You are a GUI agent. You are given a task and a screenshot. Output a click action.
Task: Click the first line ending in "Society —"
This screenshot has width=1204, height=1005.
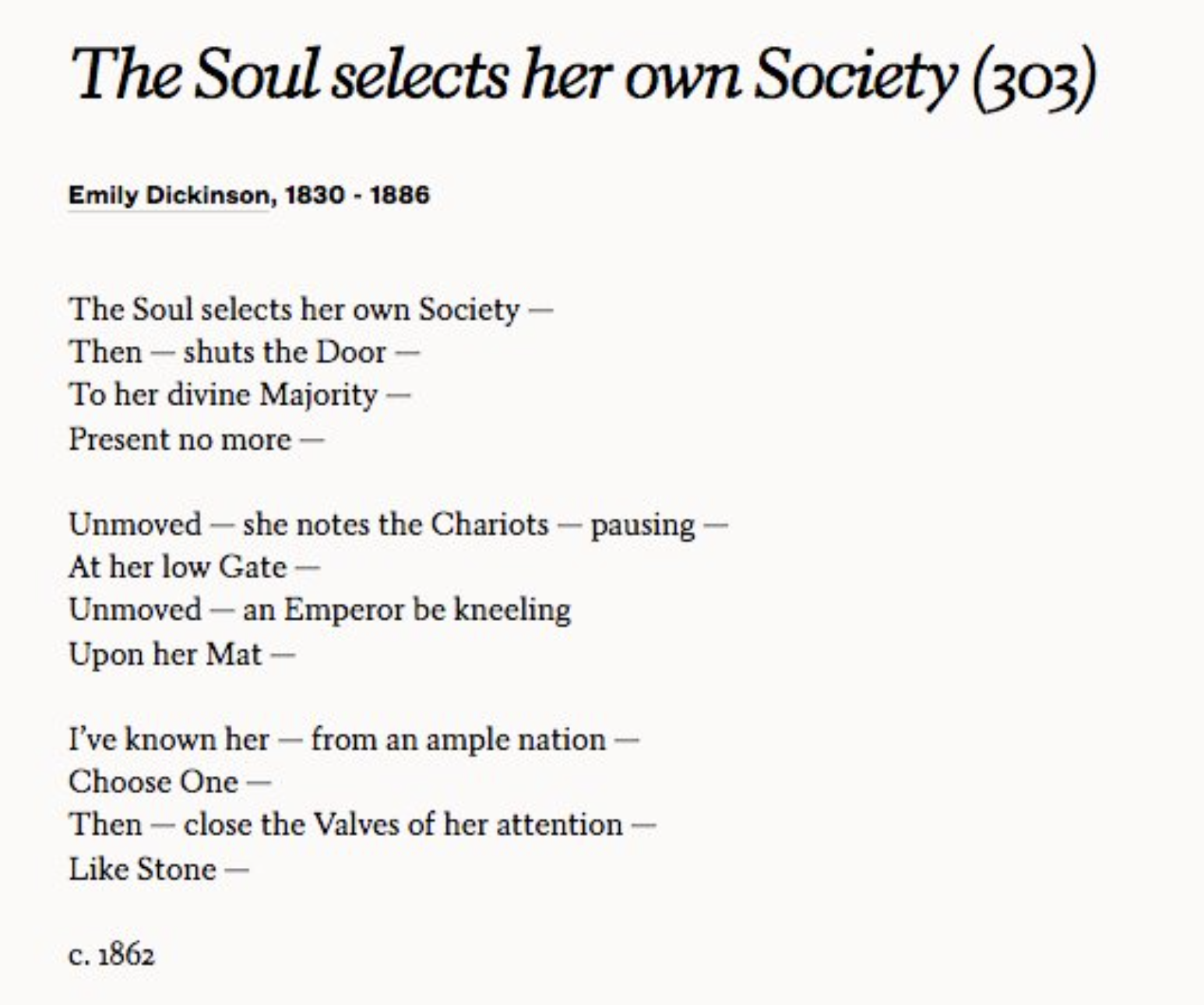(x=310, y=309)
